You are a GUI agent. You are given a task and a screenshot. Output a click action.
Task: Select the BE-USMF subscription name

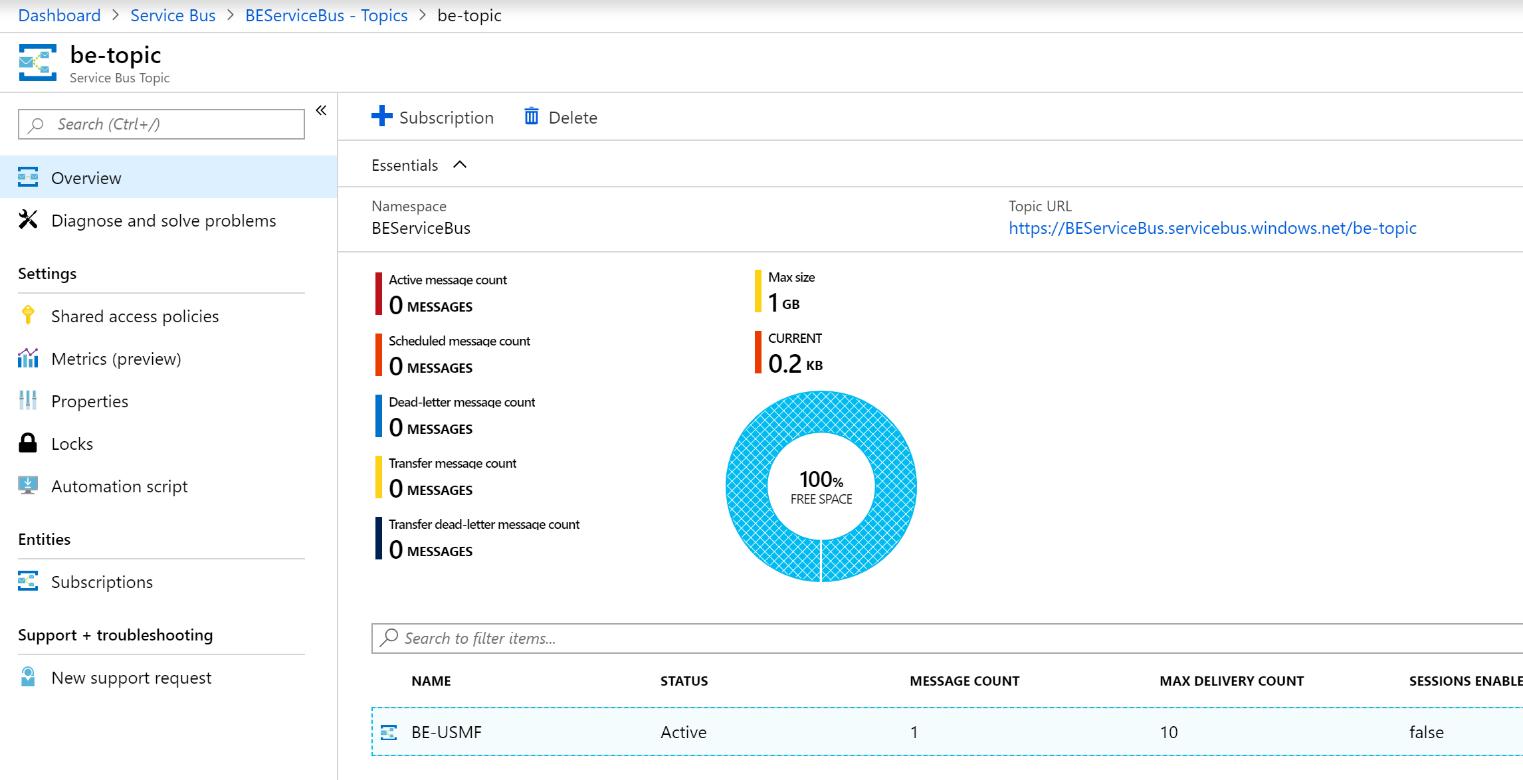tap(447, 732)
